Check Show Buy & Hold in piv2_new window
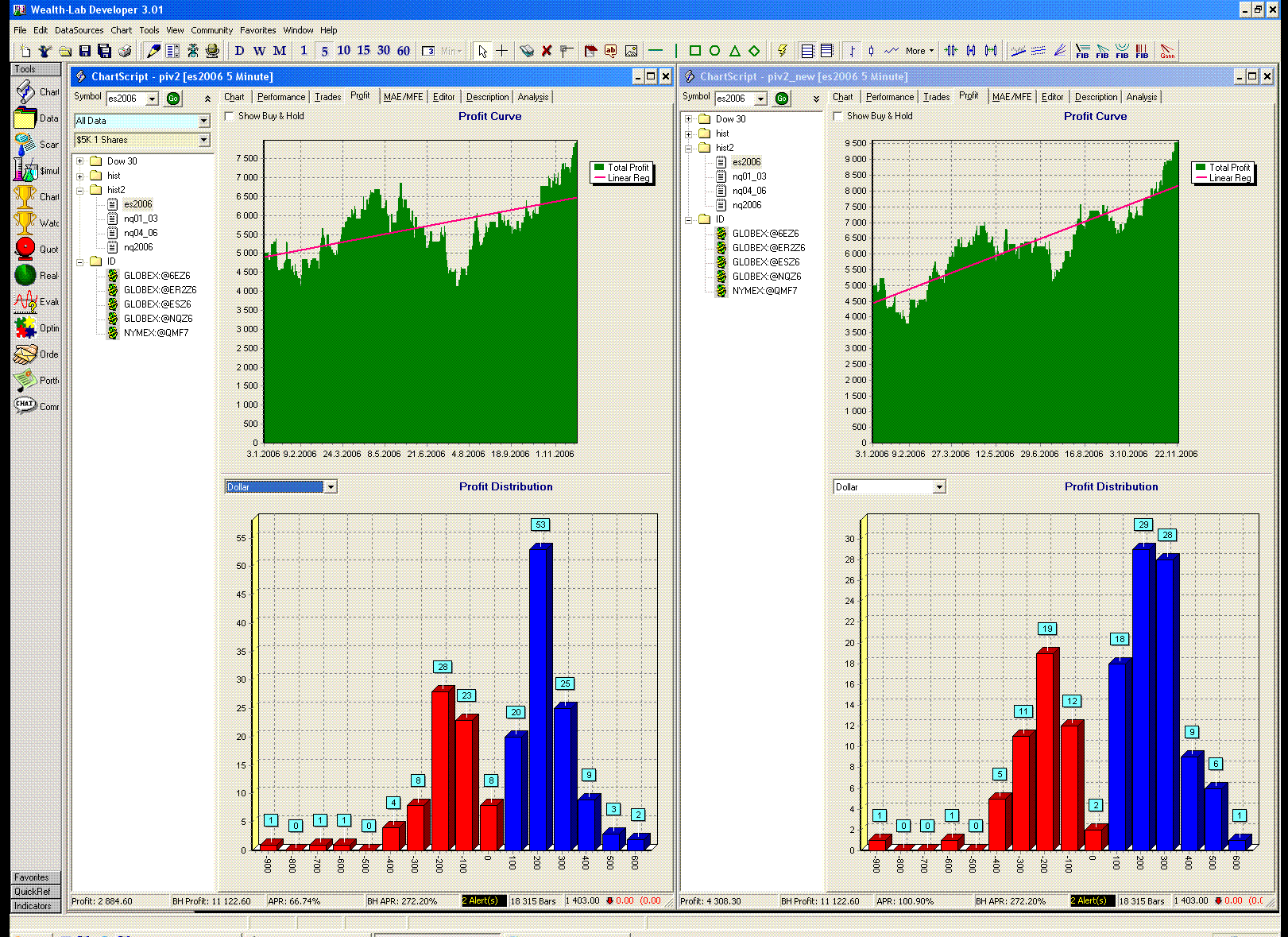 (838, 116)
